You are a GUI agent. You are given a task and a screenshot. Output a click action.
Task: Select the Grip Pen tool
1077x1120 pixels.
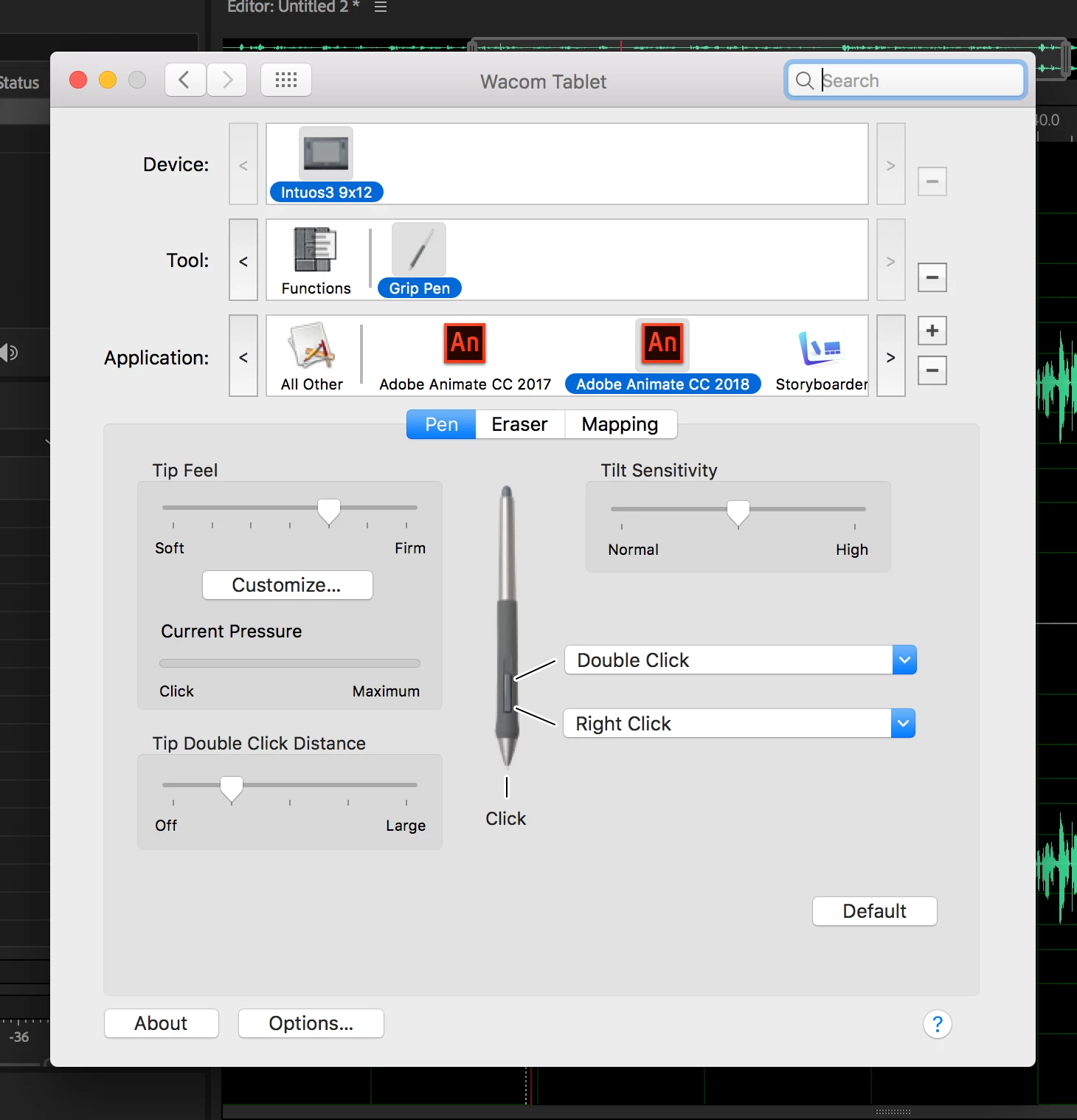click(x=419, y=260)
